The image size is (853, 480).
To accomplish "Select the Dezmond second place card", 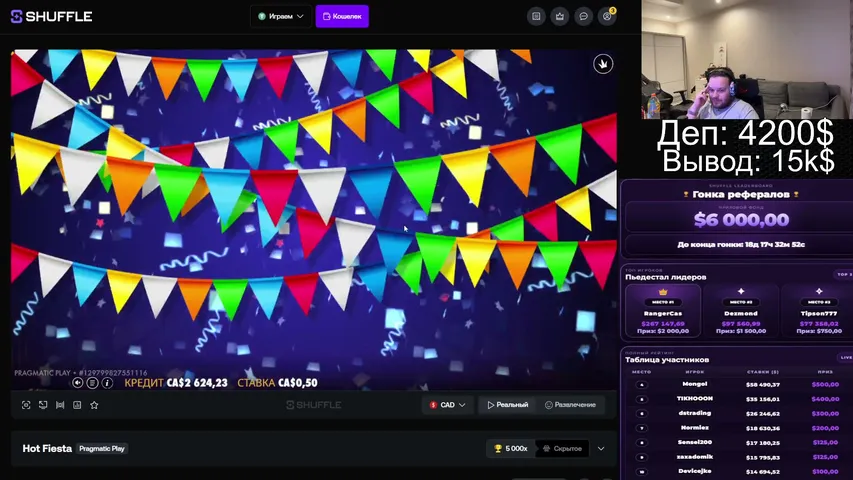I will (x=741, y=312).
